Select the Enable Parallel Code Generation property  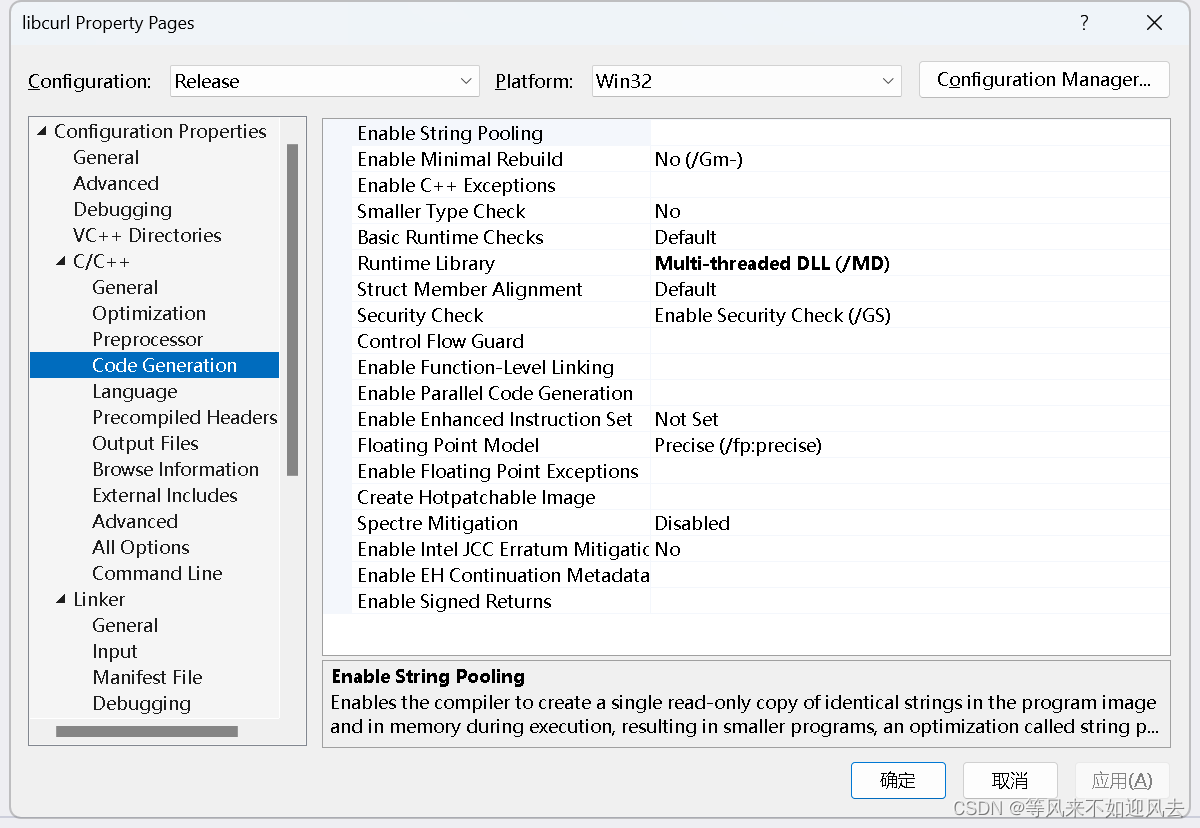coord(495,393)
